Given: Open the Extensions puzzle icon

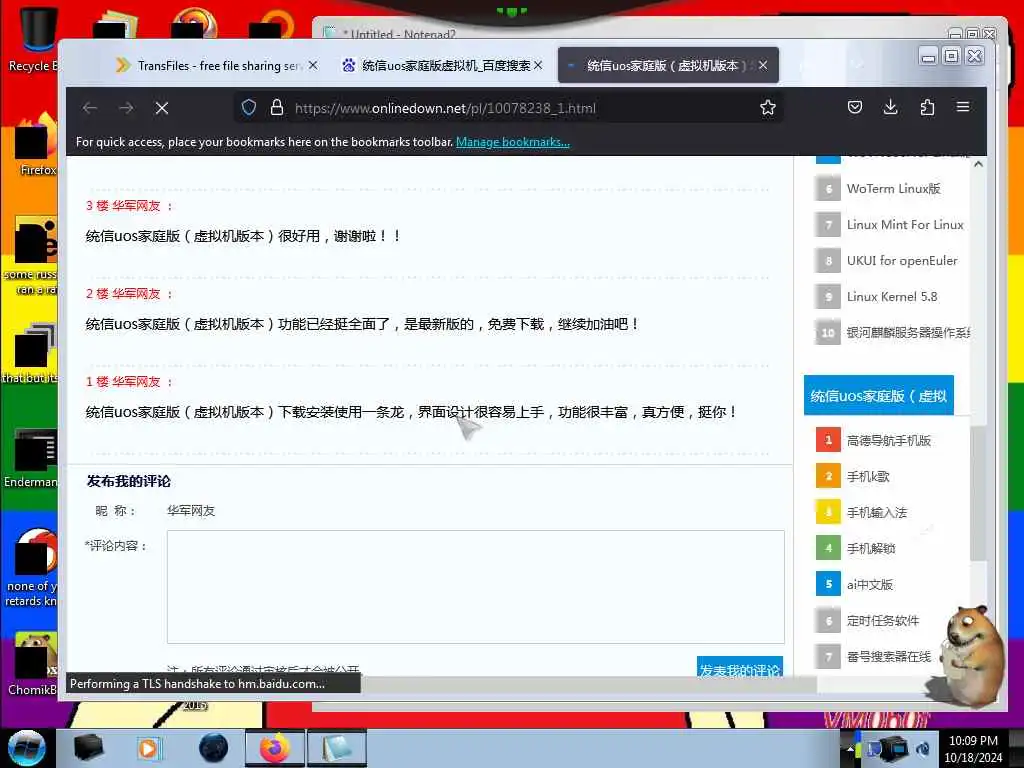Looking at the screenshot, I should (x=927, y=107).
